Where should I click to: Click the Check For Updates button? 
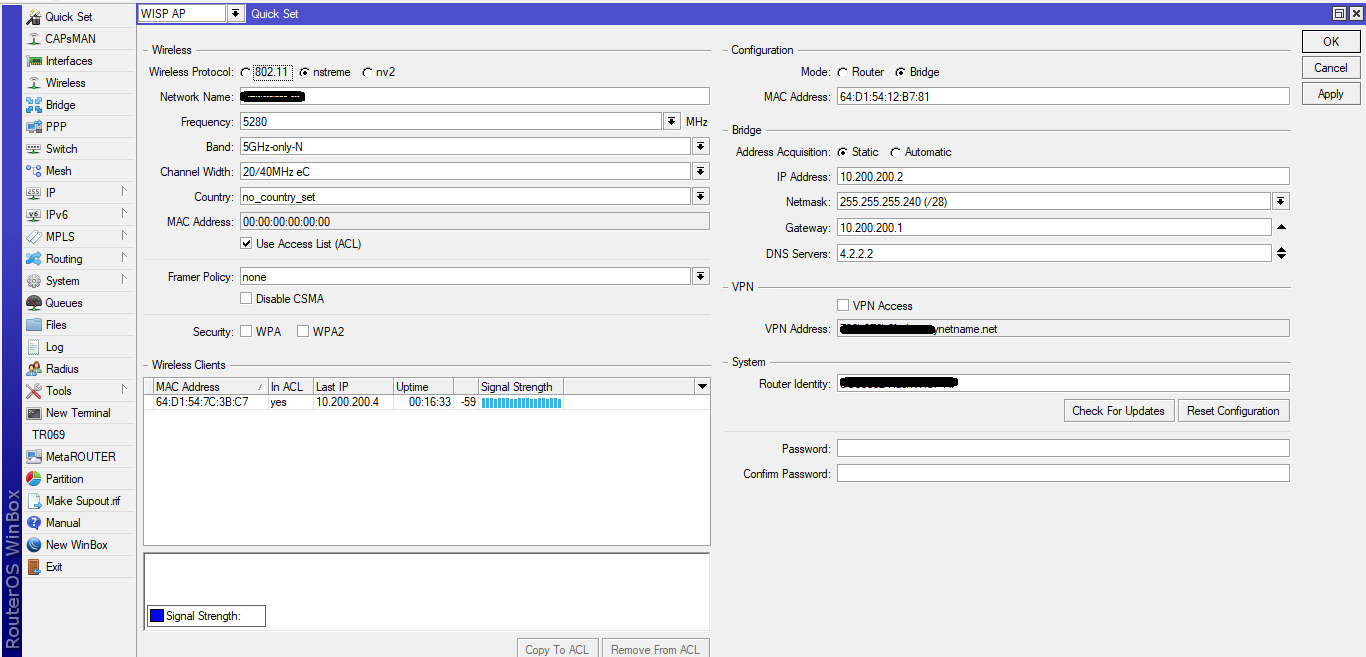pyautogui.click(x=1118, y=410)
